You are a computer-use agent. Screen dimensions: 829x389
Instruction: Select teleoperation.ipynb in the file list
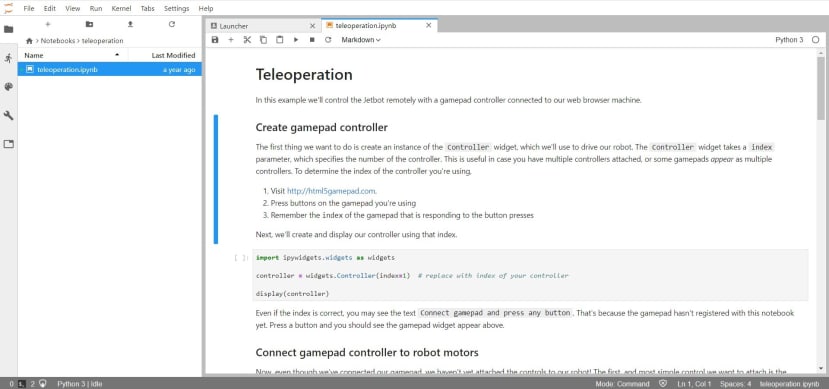(109, 69)
